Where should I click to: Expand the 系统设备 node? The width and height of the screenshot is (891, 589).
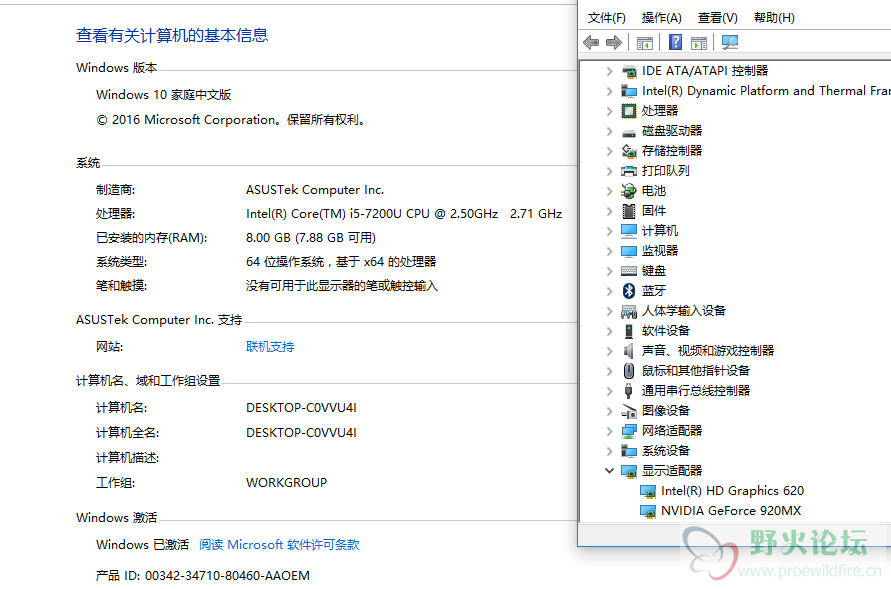(609, 451)
